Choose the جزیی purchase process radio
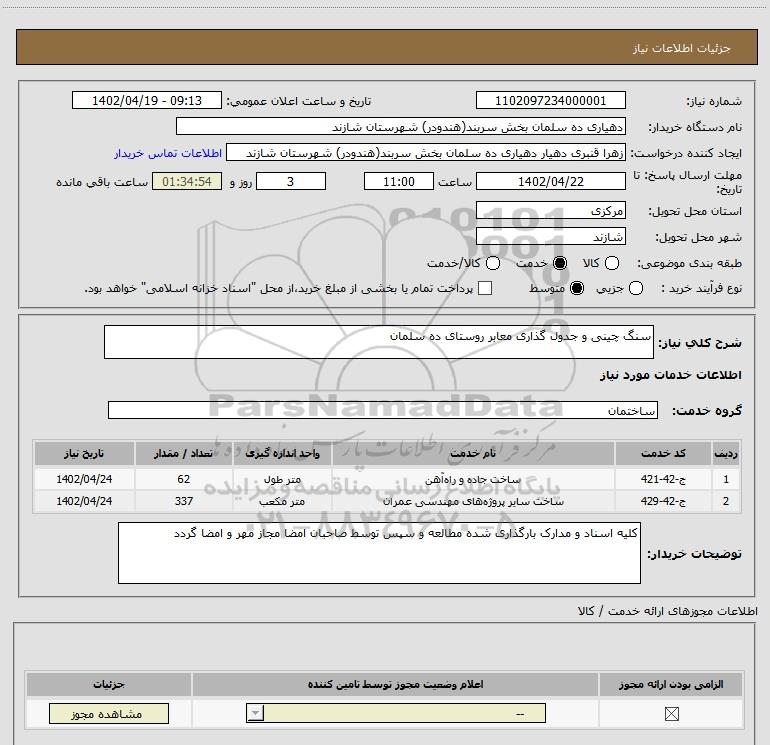This screenshot has height=745, width=770. pyautogui.click(x=635, y=288)
